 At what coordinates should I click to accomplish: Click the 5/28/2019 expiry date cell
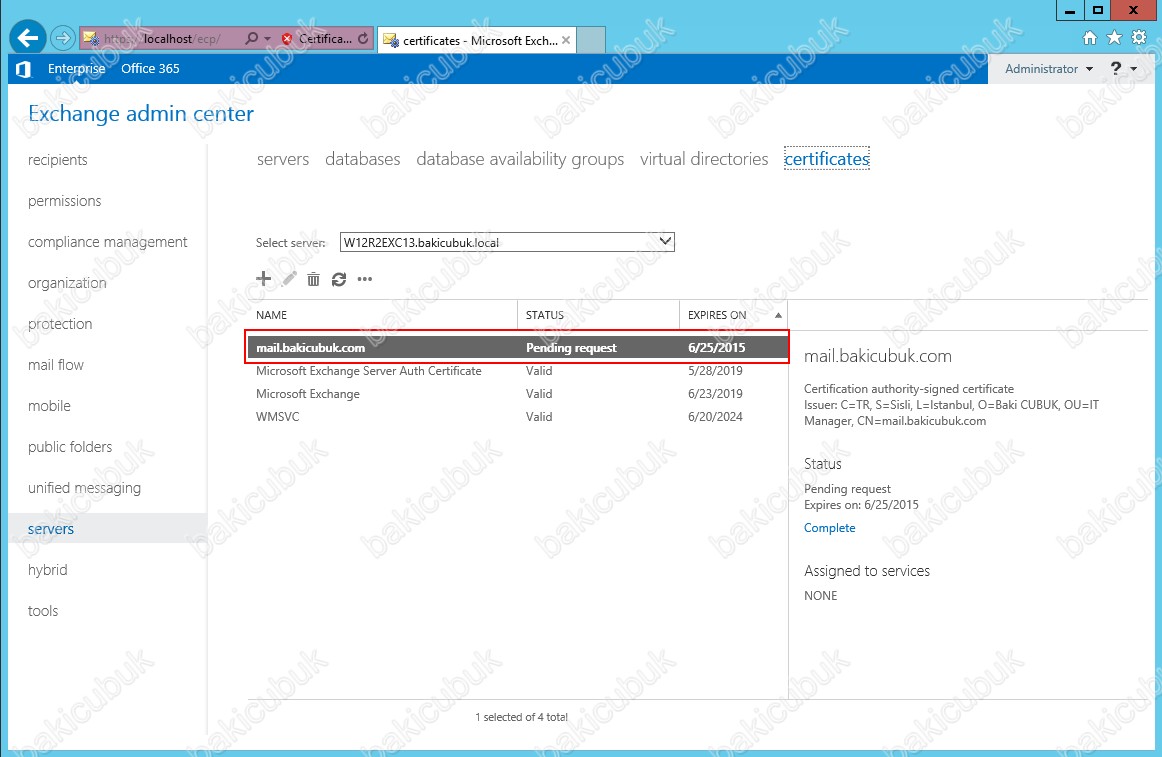(715, 371)
